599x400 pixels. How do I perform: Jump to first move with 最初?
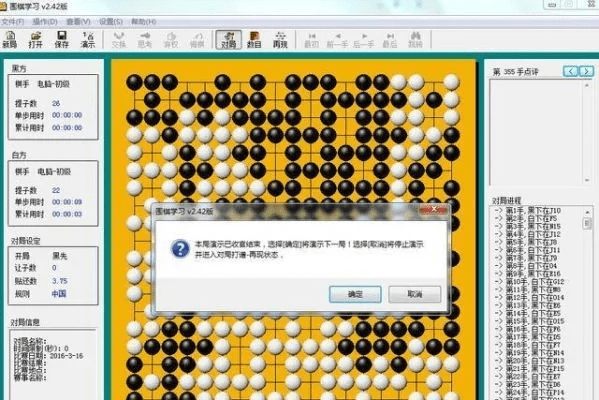point(311,40)
